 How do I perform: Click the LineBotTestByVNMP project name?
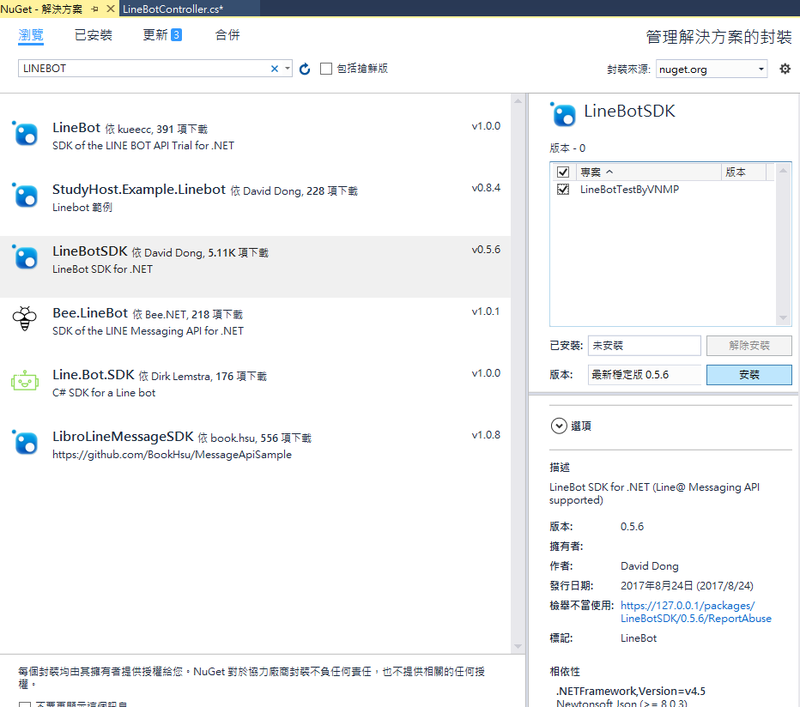click(629, 189)
